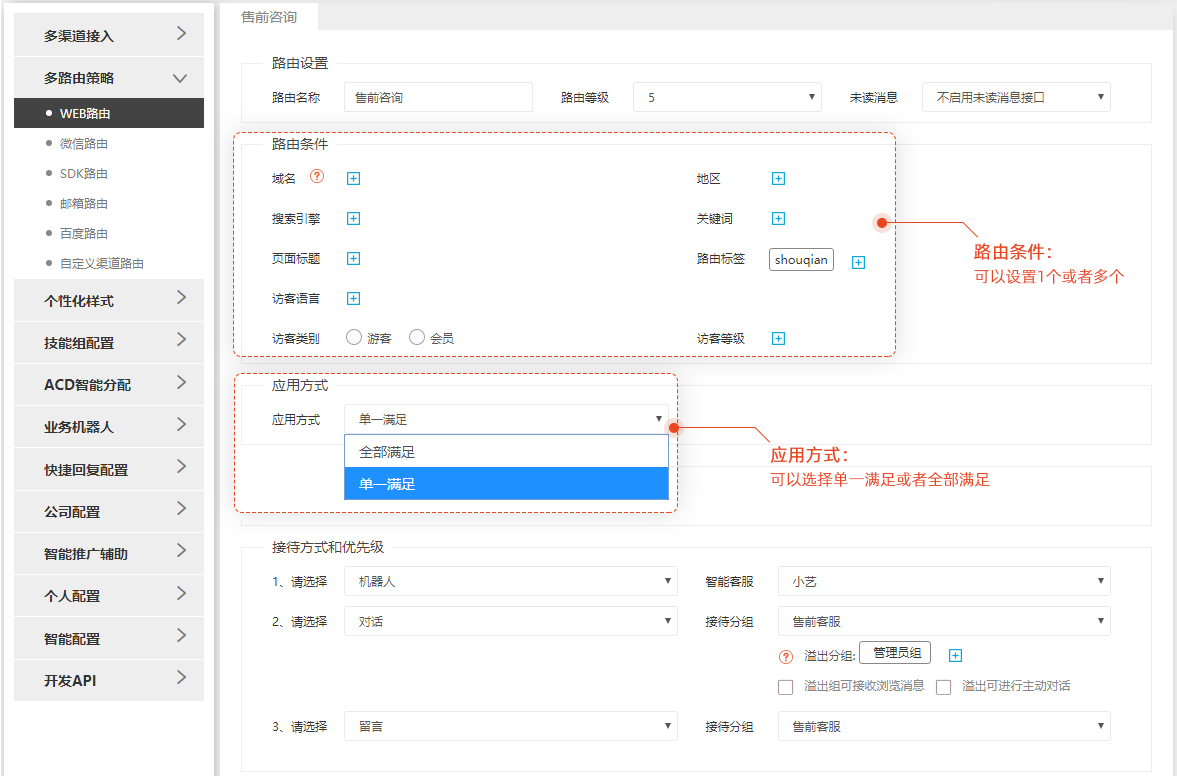
Task: Open WEB路由 in the sidebar
Action: [x=109, y=113]
